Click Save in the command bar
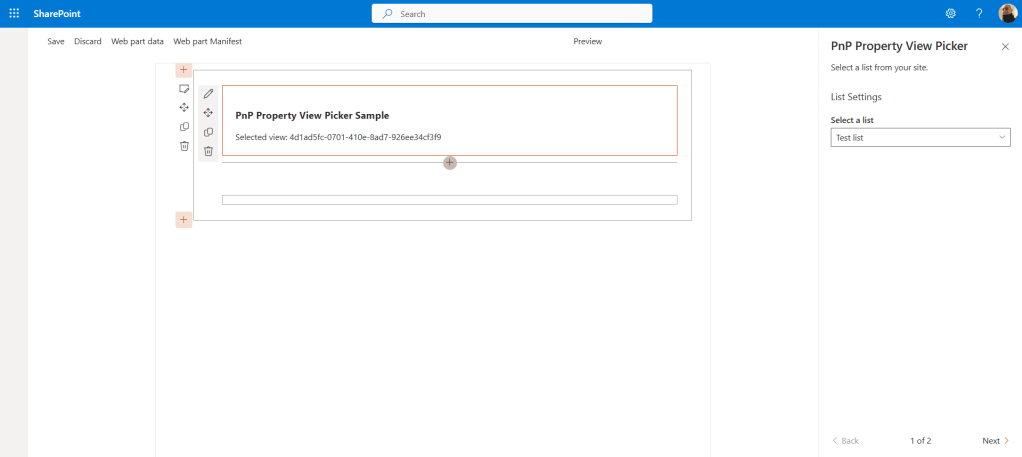Screen dimensions: 1022x457 click(x=56, y=41)
